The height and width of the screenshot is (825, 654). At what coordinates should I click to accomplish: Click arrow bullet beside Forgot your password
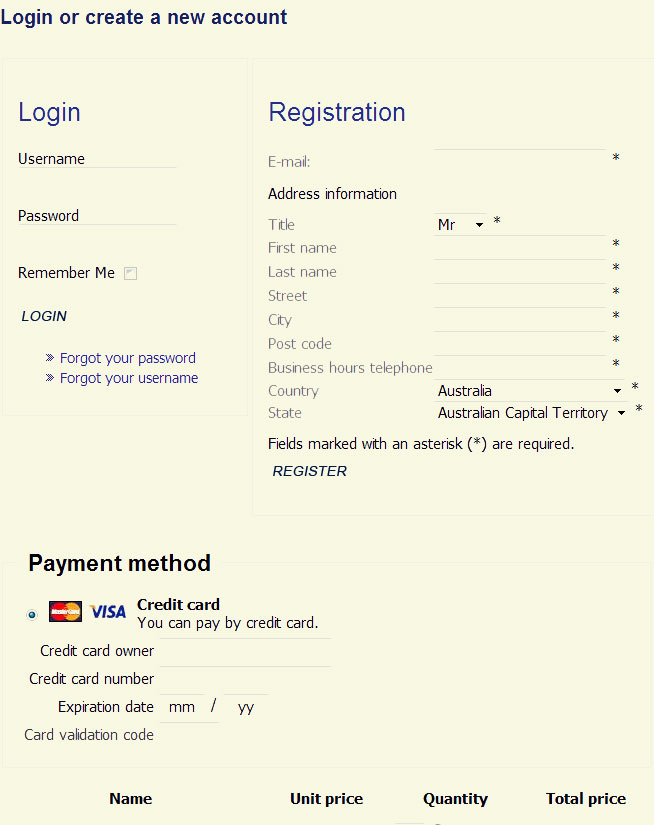(50, 358)
